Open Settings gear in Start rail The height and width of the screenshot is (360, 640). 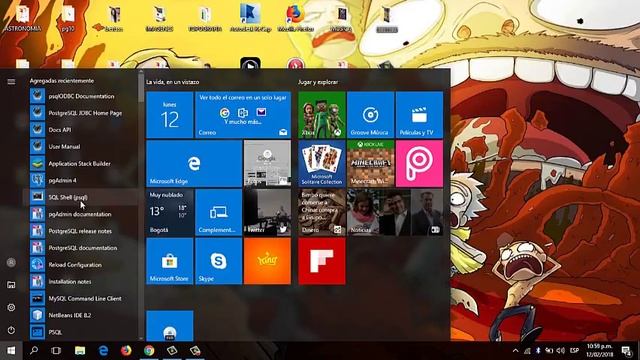[x=11, y=307]
